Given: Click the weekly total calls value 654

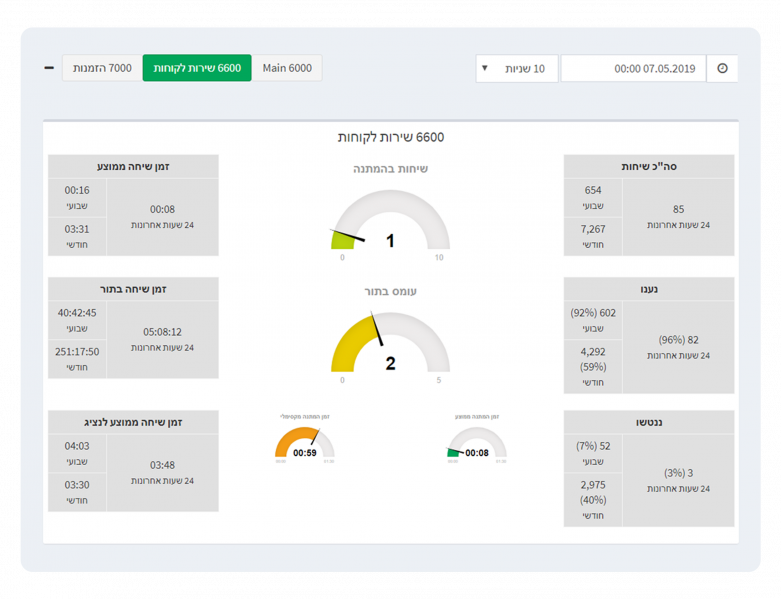Looking at the screenshot, I should (x=593, y=190).
